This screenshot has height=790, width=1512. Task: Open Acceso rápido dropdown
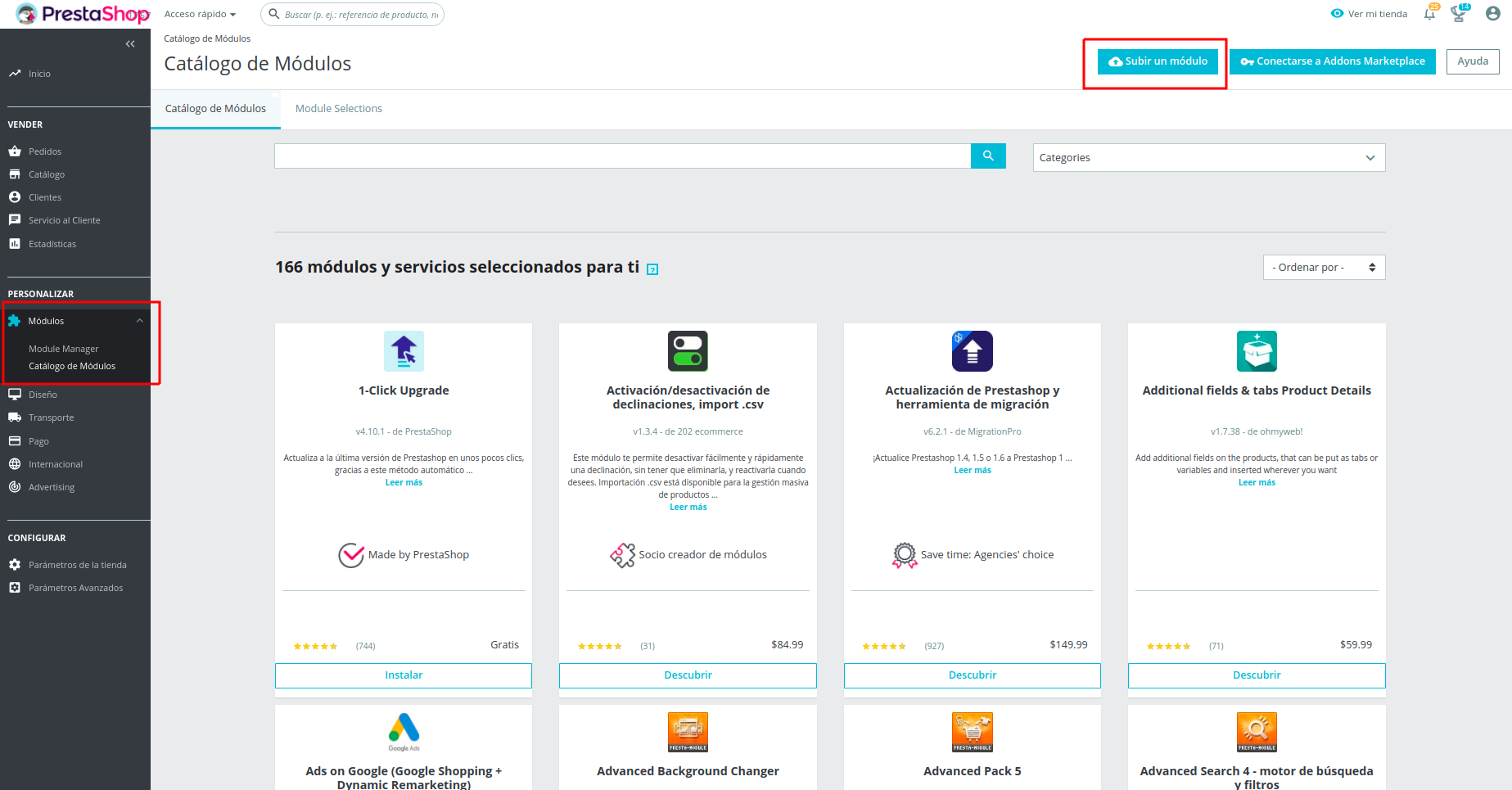pos(200,14)
